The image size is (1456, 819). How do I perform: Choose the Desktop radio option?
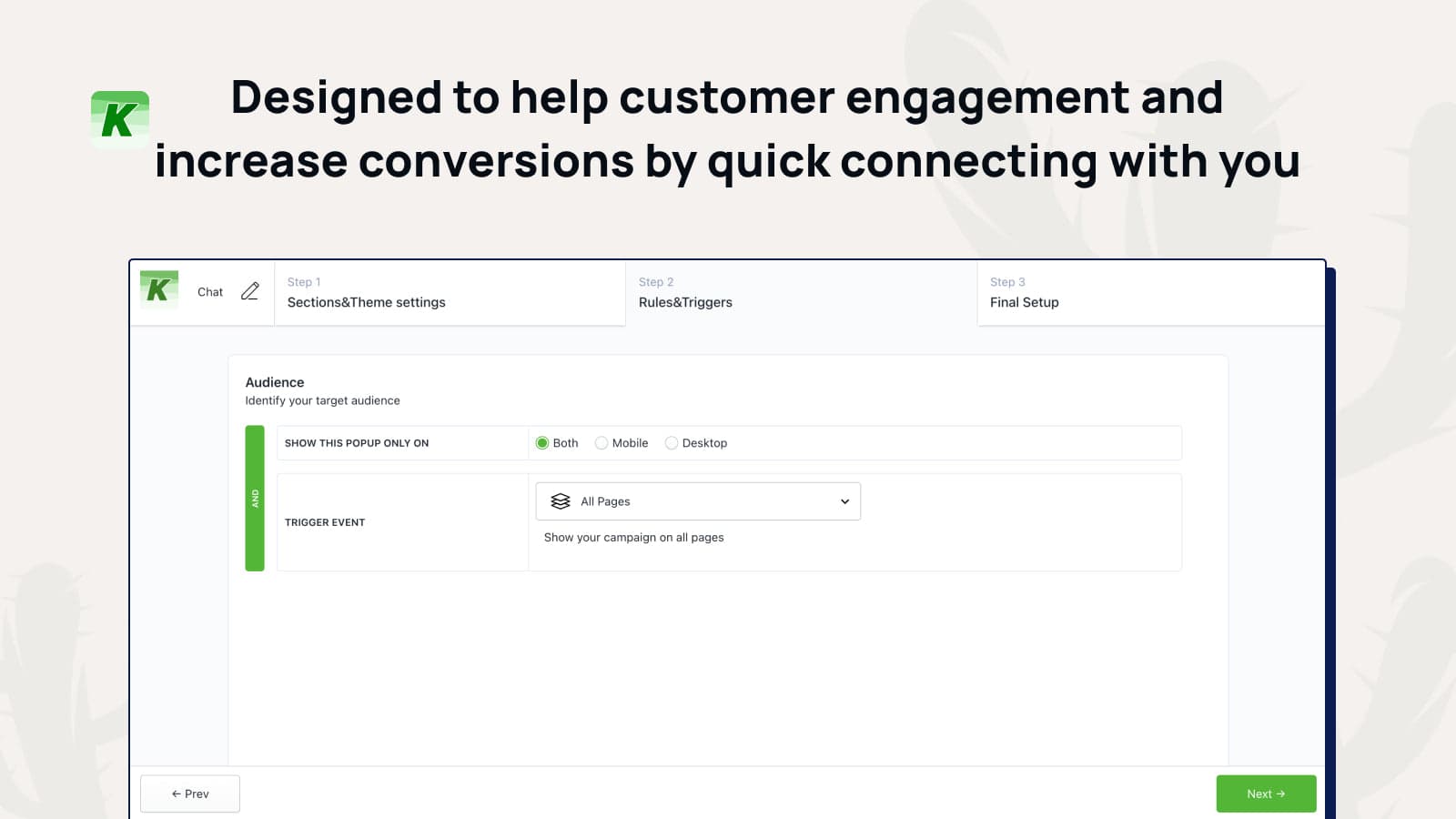[x=672, y=443]
